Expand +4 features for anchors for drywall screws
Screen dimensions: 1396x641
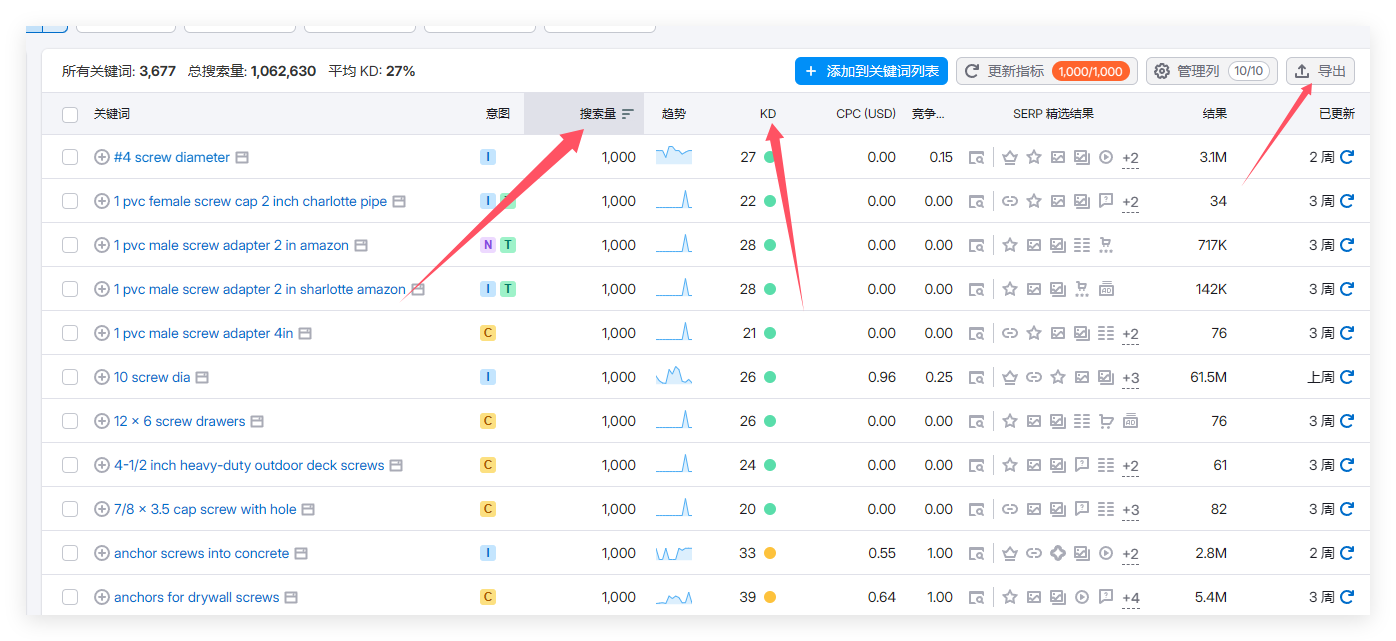click(1130, 598)
